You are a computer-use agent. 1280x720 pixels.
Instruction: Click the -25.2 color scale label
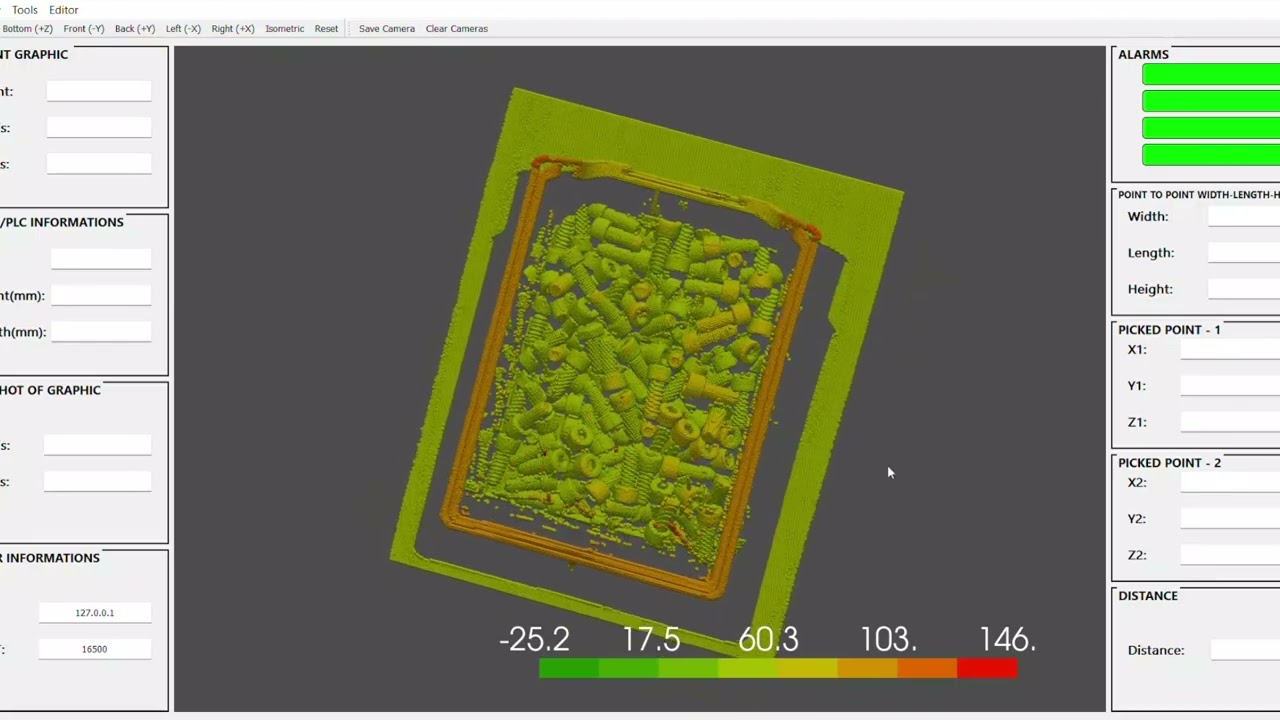point(534,639)
